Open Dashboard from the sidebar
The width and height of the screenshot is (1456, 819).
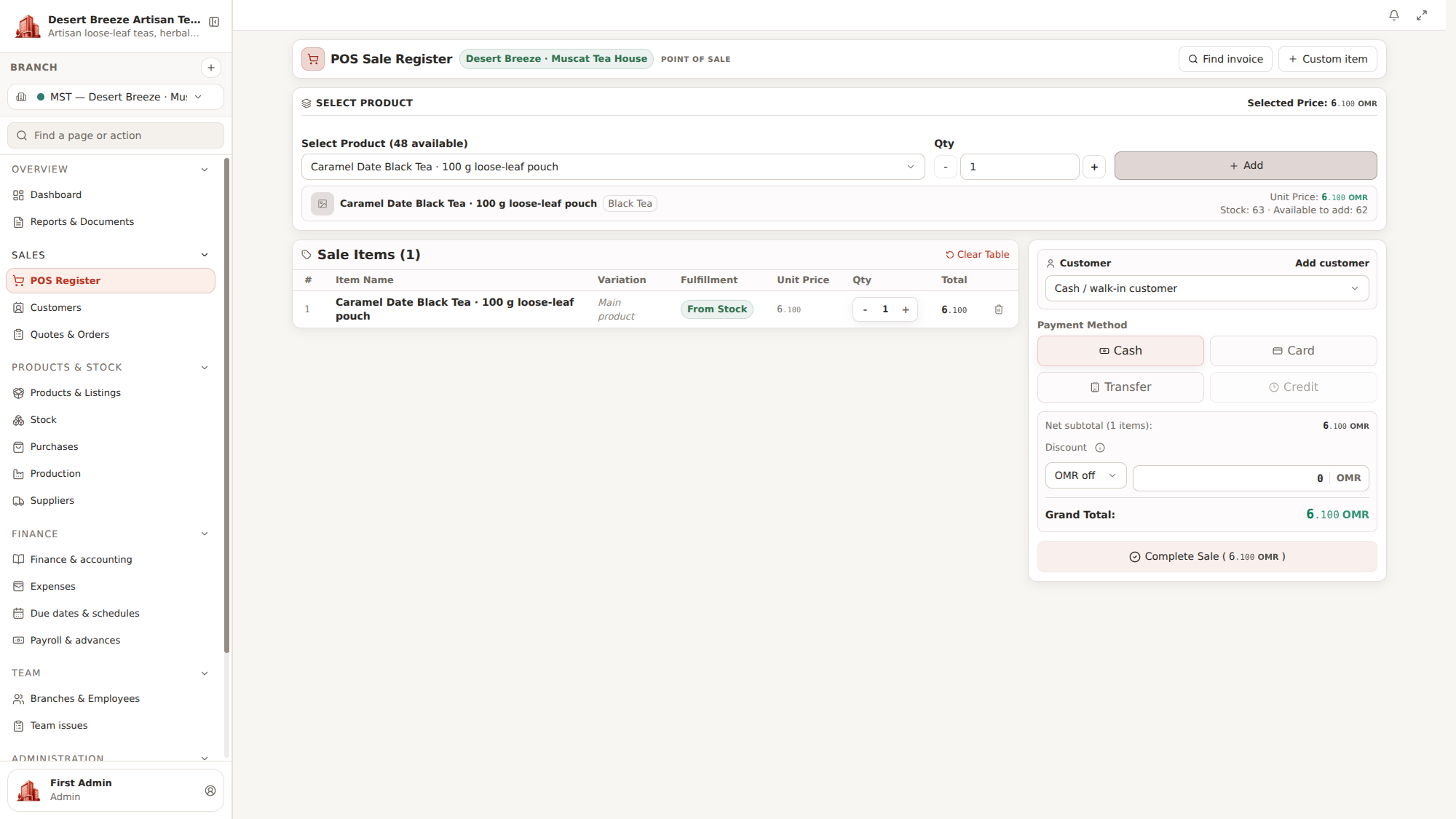(111, 195)
